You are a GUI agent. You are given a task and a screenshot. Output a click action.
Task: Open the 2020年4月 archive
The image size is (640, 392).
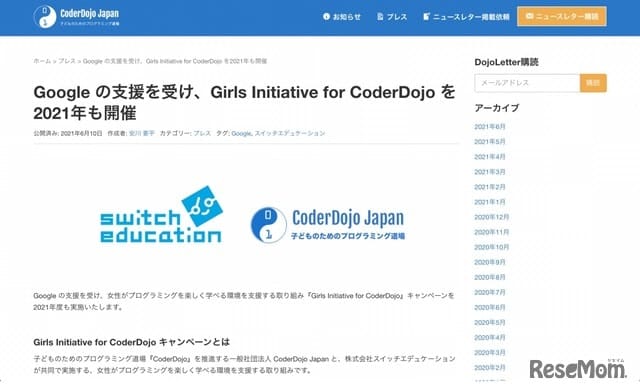(x=490, y=338)
